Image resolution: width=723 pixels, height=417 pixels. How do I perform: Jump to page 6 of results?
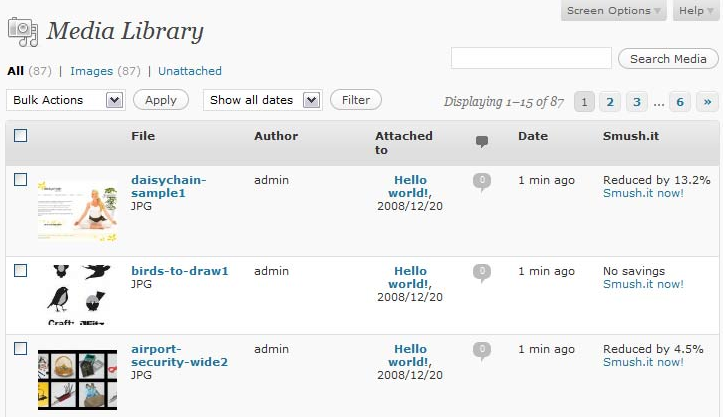pos(679,101)
